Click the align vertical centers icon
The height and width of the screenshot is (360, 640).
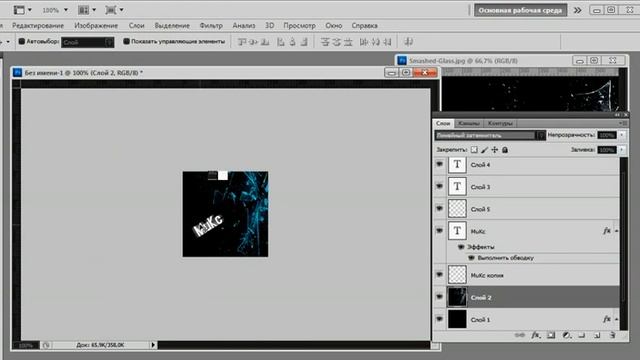click(x=253, y=42)
